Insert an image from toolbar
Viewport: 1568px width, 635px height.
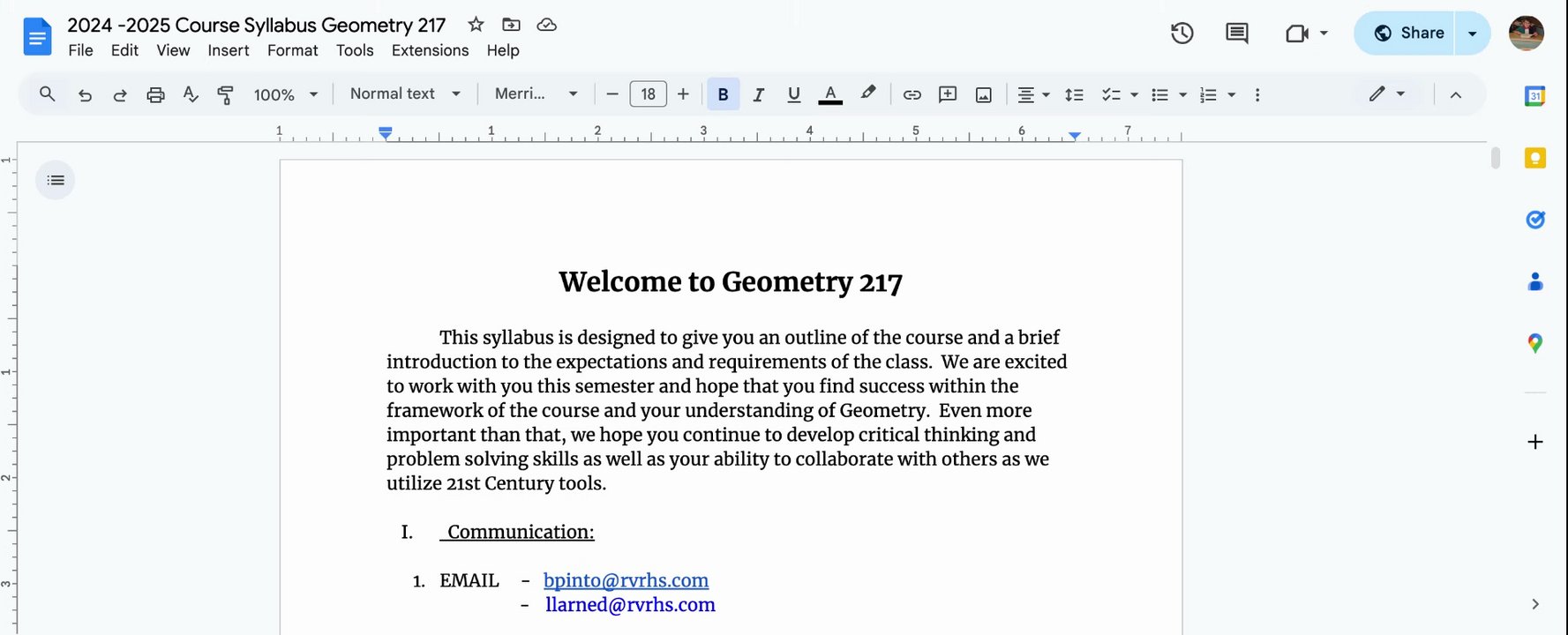(x=983, y=94)
